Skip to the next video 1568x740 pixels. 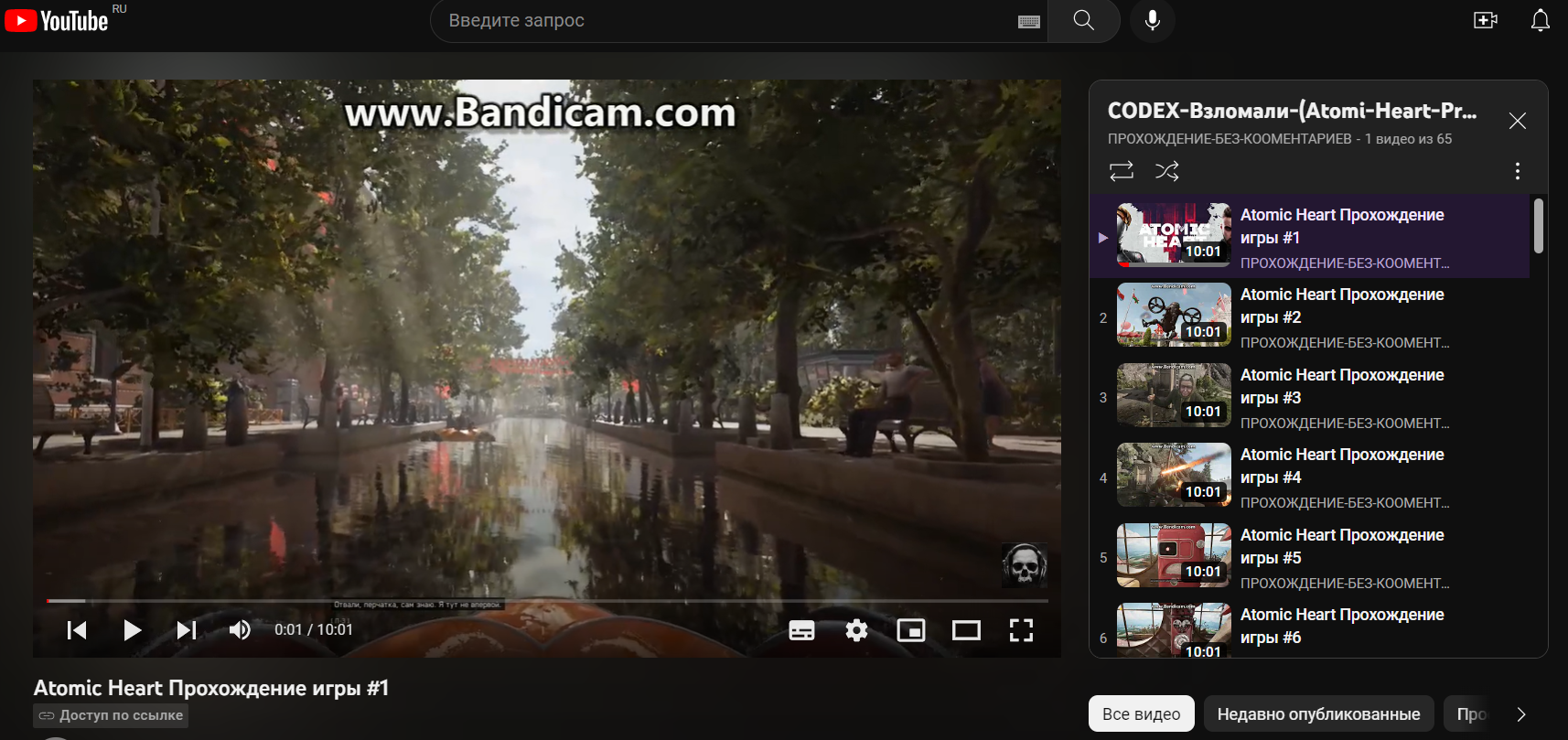[187, 629]
